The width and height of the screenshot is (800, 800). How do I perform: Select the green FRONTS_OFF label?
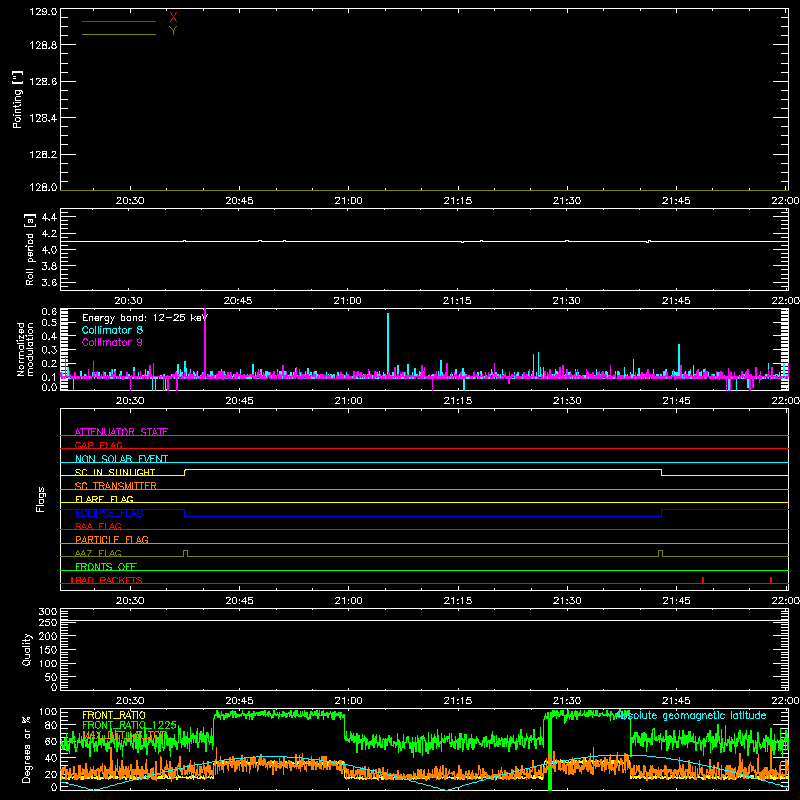(106, 566)
